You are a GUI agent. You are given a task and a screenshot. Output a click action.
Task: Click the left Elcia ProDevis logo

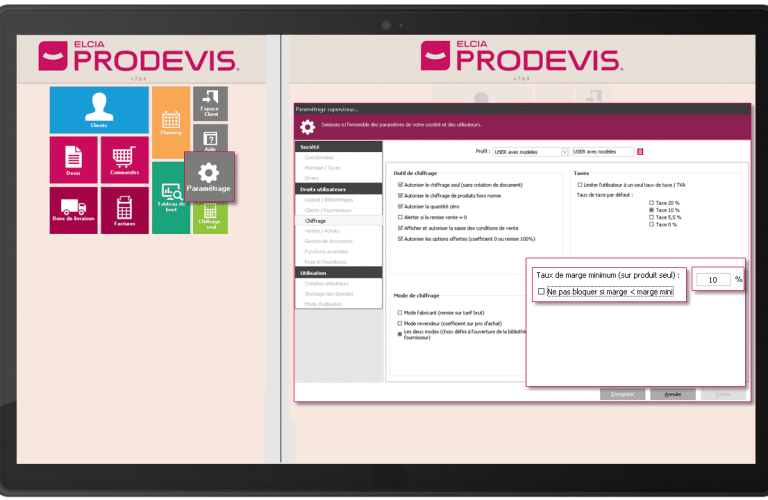coord(139,57)
